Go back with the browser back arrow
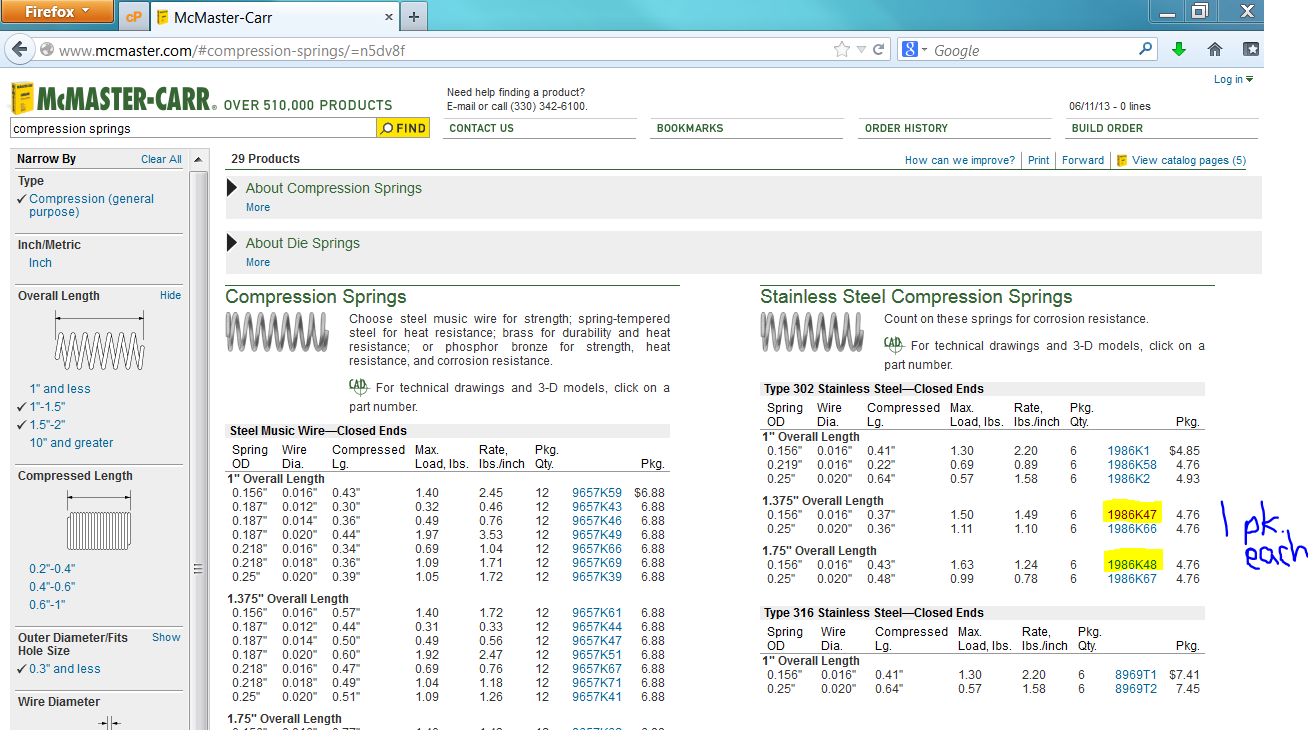The image size is (1308, 730). coord(21,49)
